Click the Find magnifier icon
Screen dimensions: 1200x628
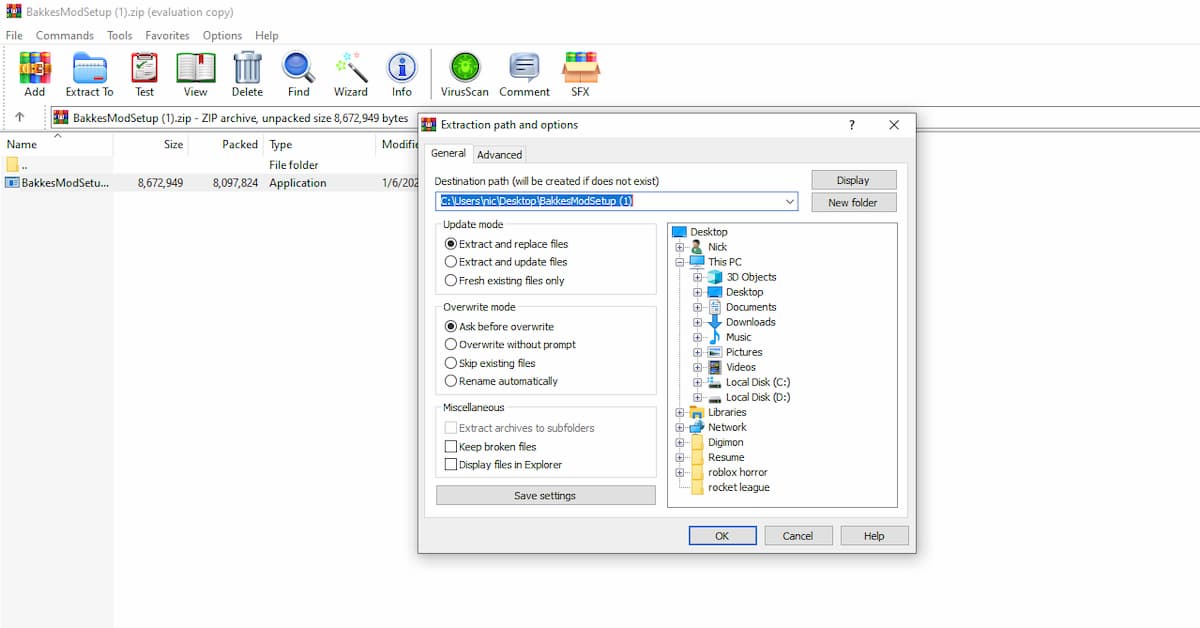pos(298,74)
